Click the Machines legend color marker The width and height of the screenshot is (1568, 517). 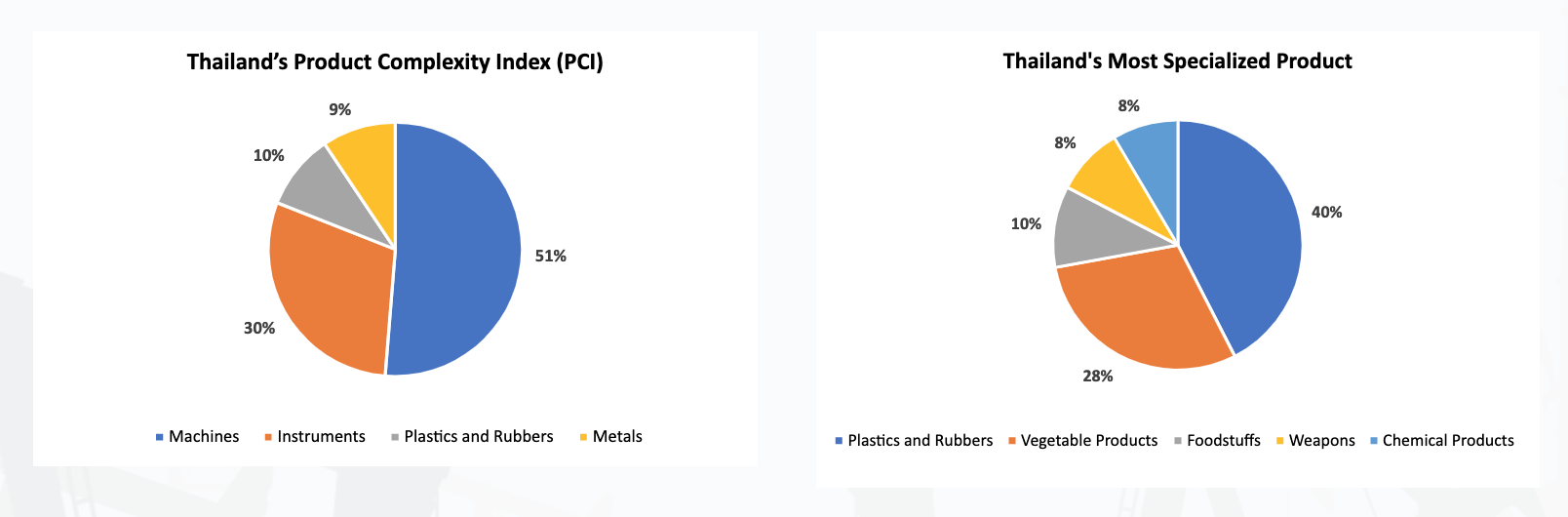[x=159, y=437]
